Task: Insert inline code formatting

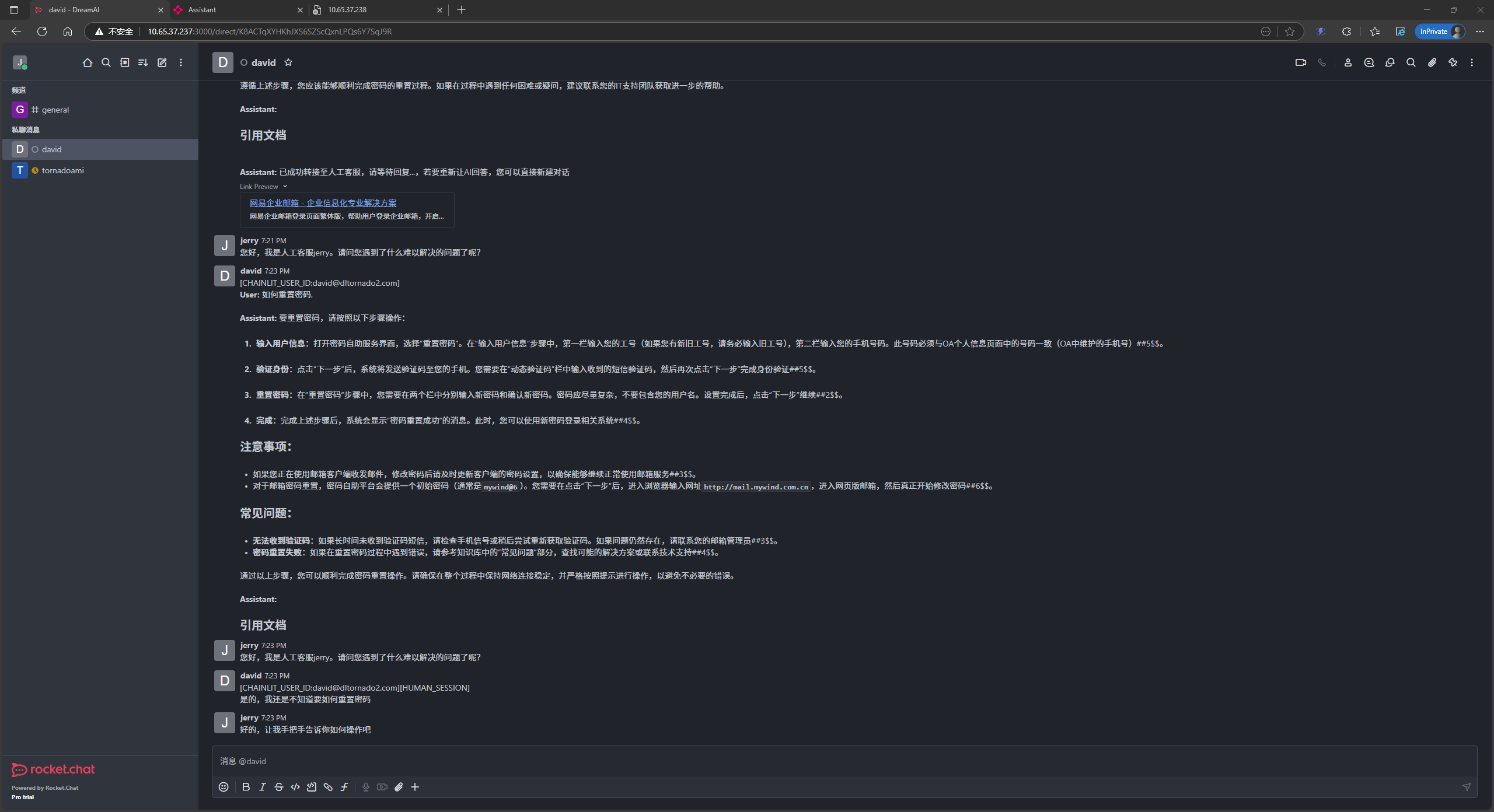Action: [x=295, y=787]
